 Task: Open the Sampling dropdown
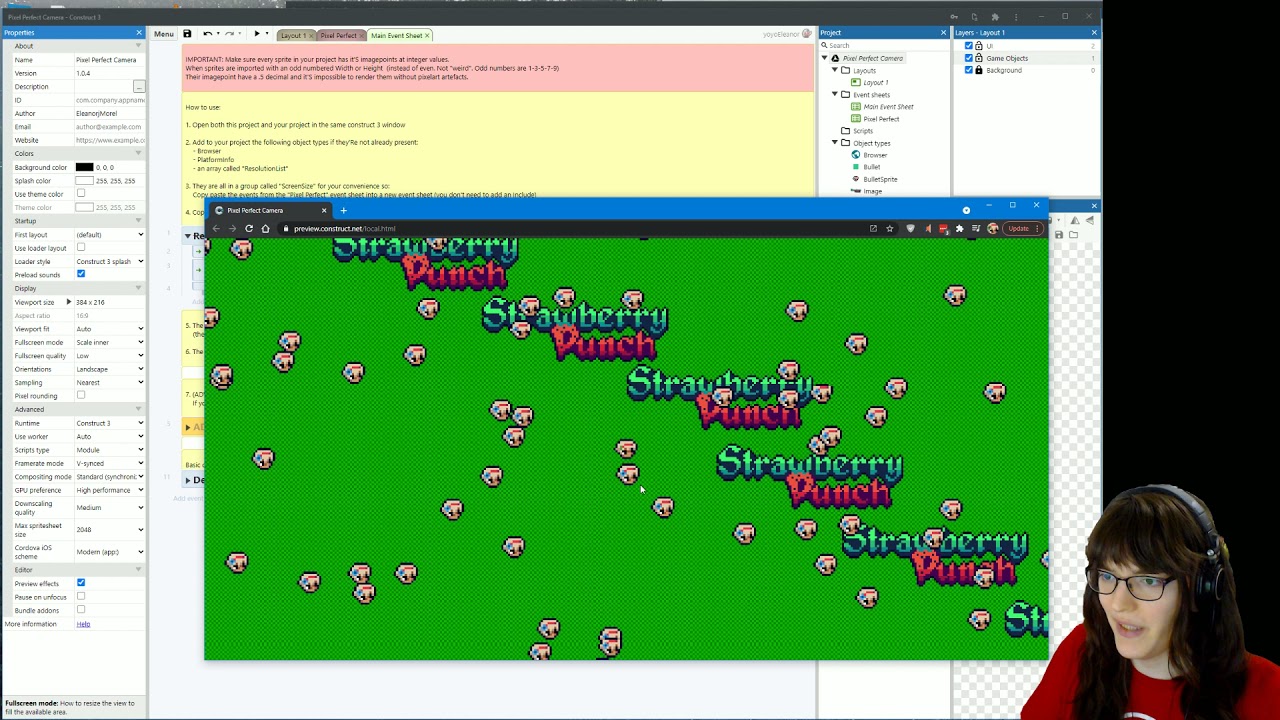coord(109,382)
